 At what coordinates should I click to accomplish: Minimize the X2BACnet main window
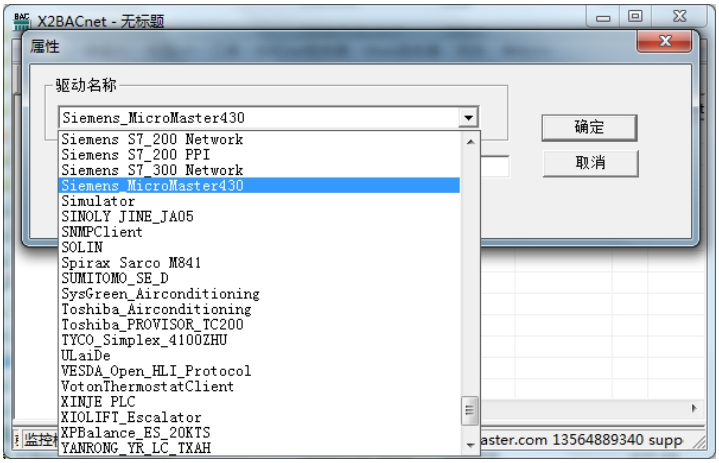pyautogui.click(x=603, y=17)
